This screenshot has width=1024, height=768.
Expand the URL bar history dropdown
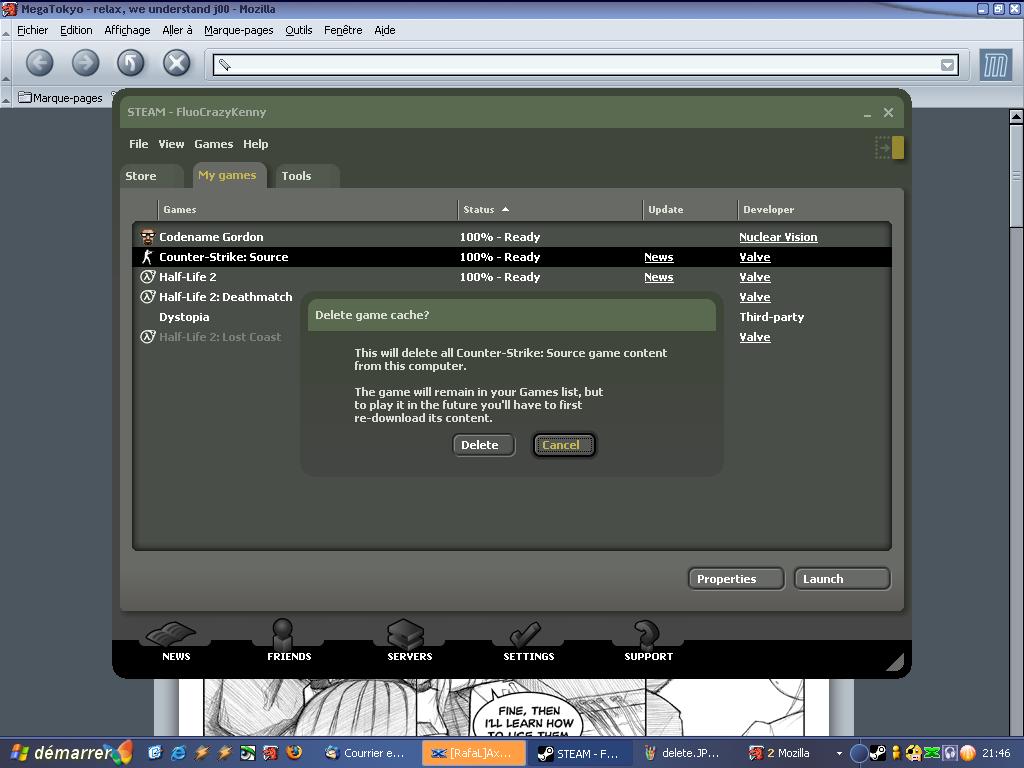point(947,65)
